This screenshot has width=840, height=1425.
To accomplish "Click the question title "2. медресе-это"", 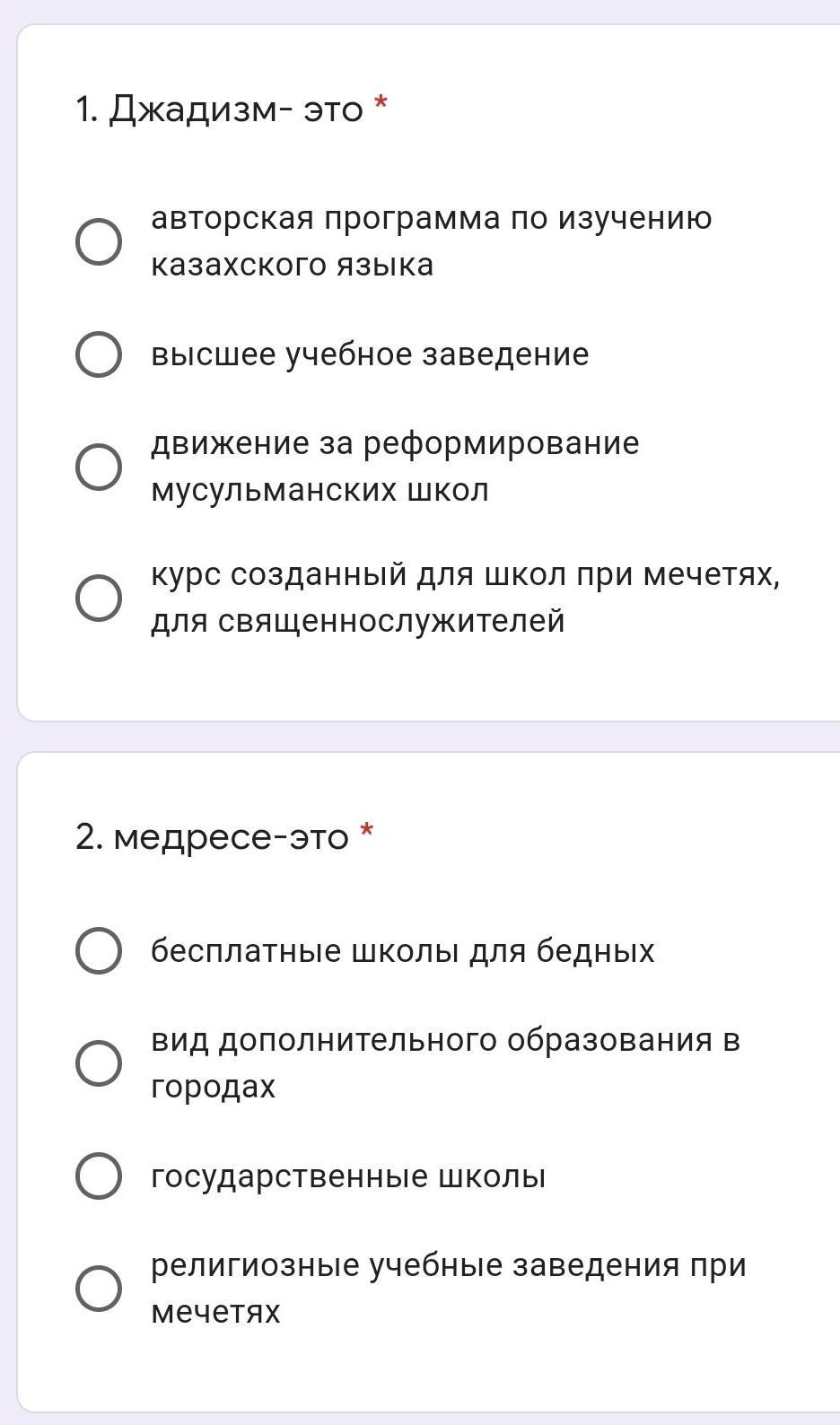I will tap(213, 837).
